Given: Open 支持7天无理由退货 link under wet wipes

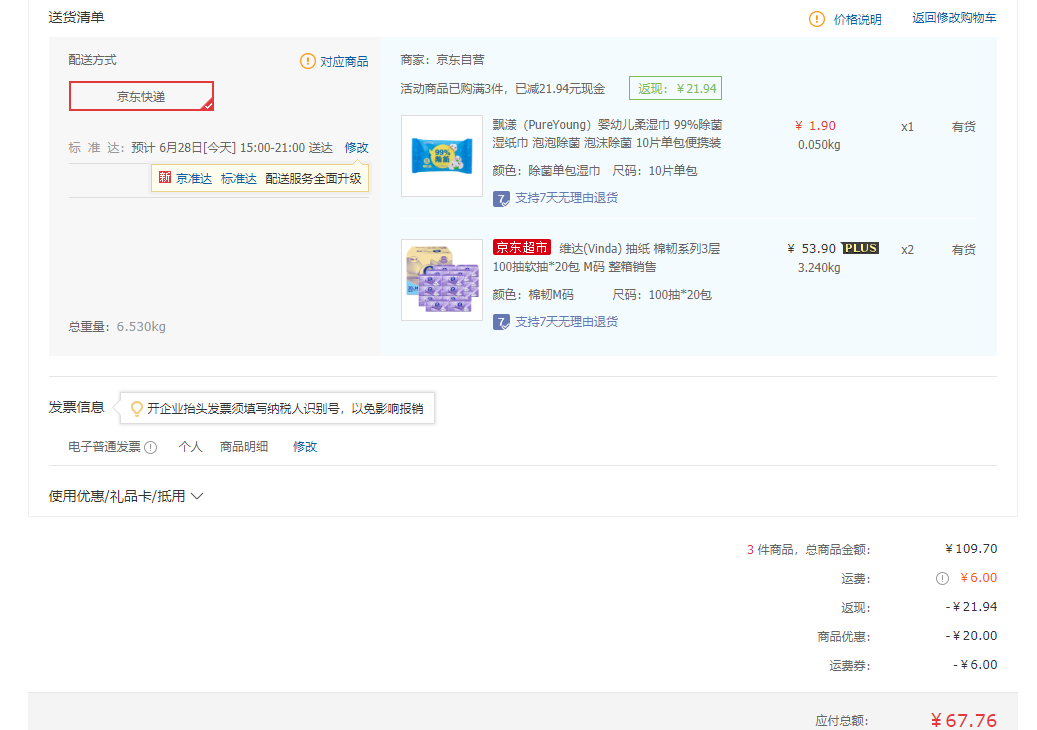Looking at the screenshot, I should point(566,198).
